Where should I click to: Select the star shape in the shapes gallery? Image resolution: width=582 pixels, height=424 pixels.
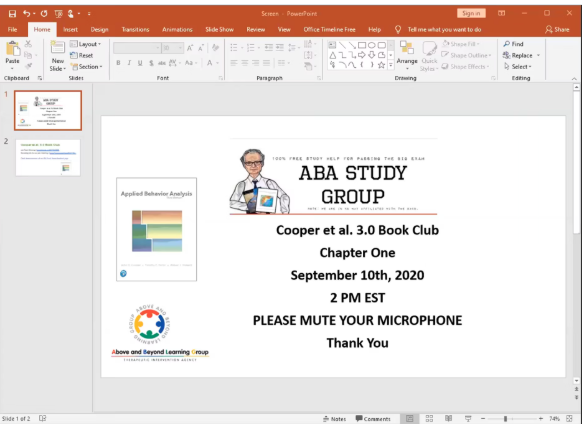pos(381,65)
